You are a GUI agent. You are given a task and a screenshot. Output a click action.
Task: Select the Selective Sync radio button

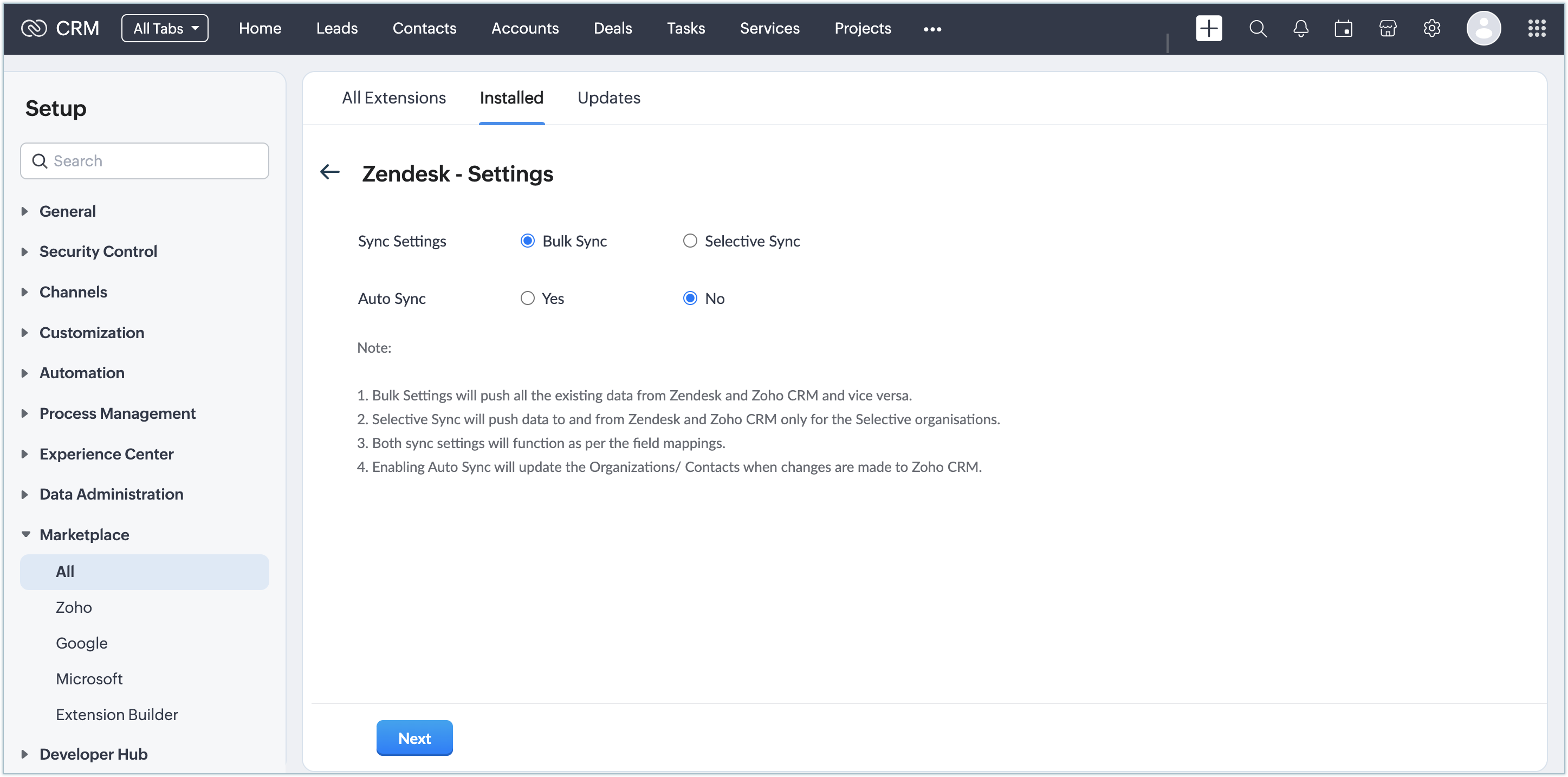[690, 241]
